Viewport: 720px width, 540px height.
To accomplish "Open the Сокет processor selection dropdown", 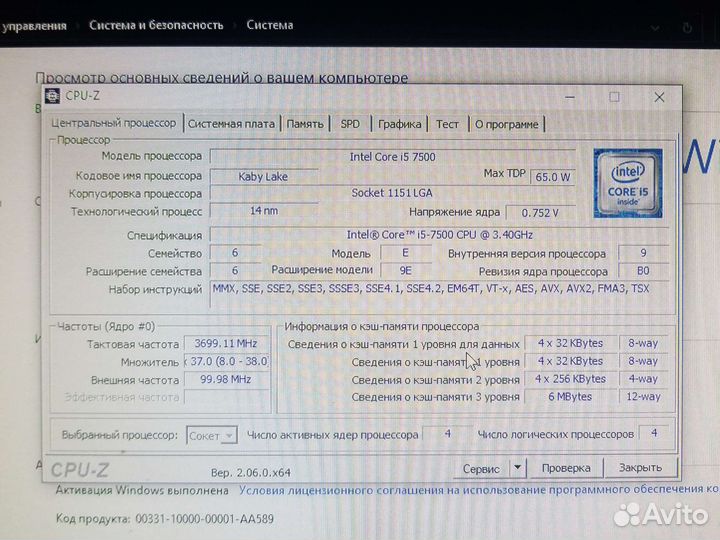I will [212, 435].
